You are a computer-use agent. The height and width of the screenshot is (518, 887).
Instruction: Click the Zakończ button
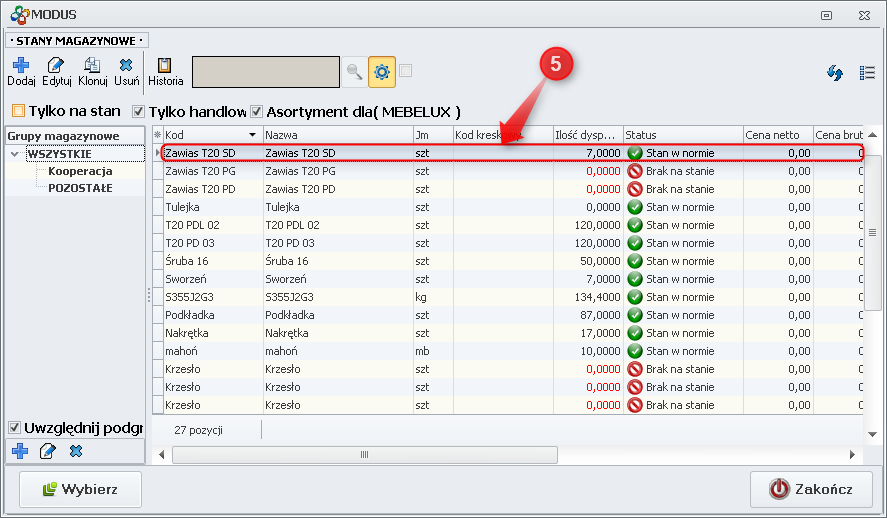811,489
